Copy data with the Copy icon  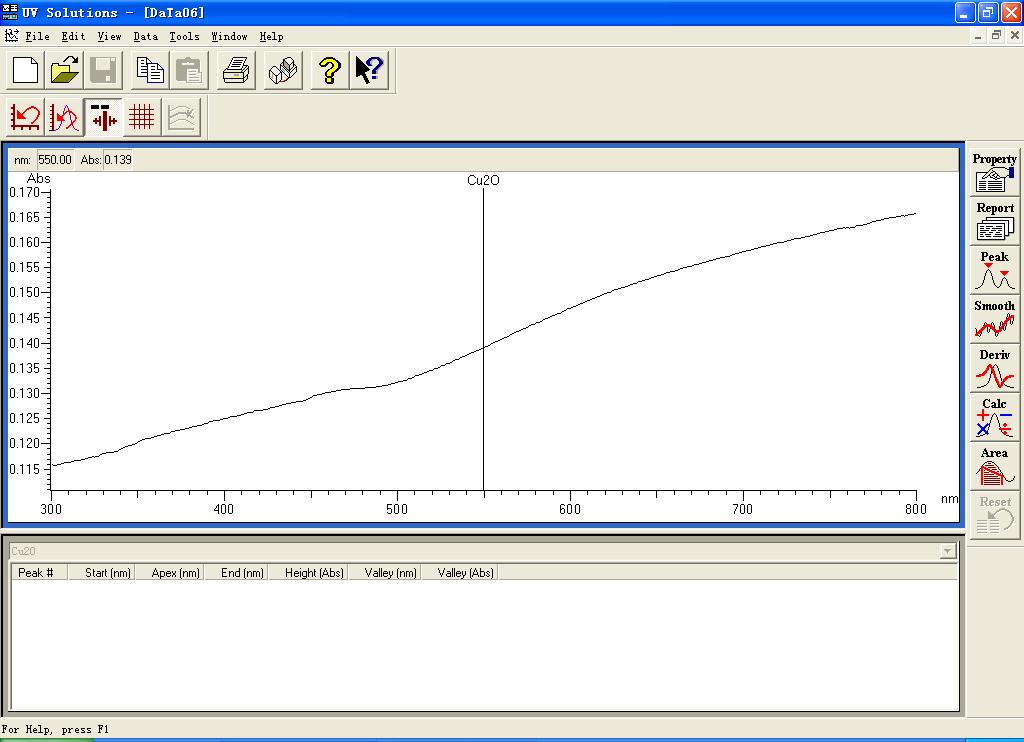[150, 70]
